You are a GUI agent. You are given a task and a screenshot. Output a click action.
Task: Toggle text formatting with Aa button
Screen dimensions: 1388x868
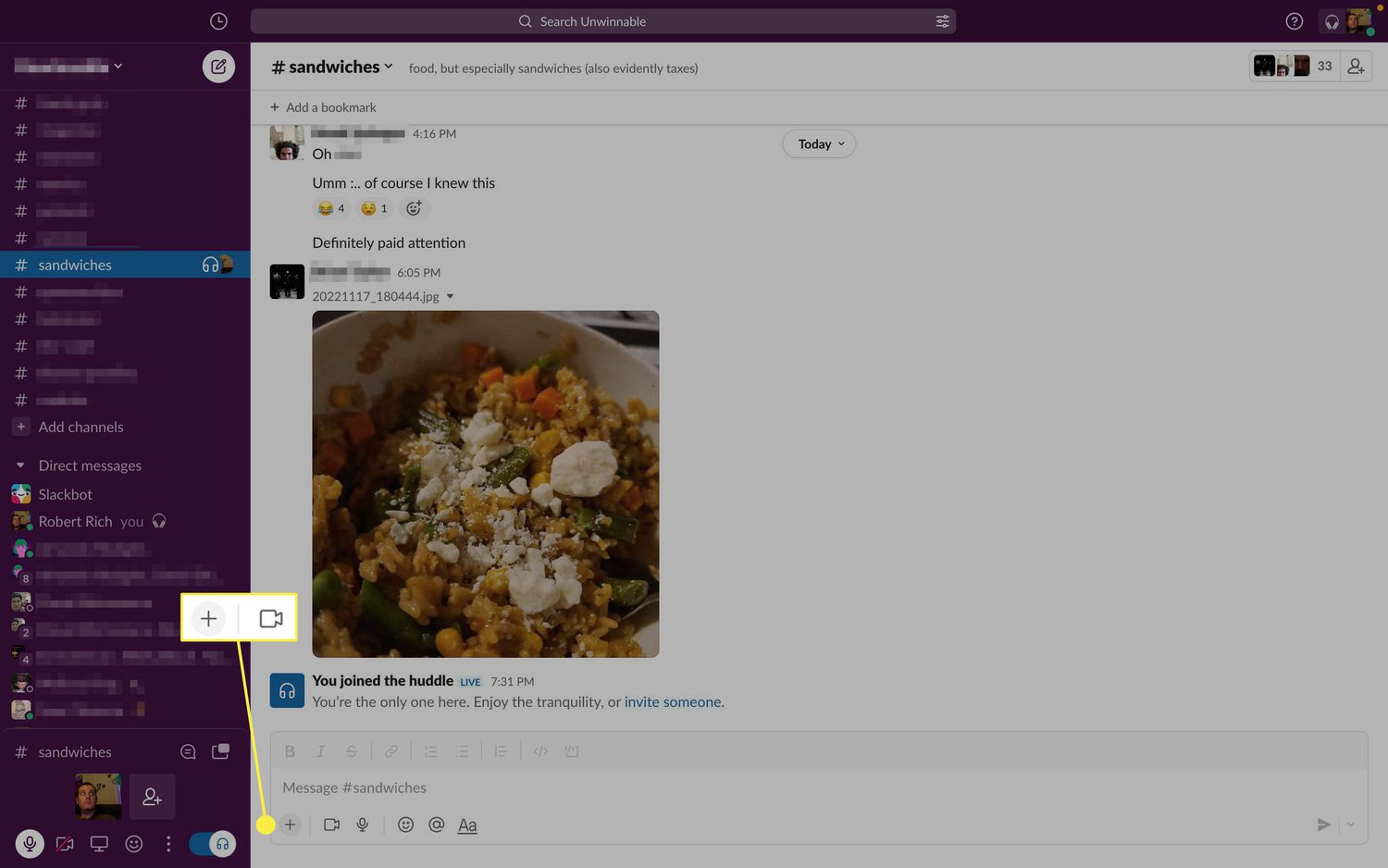point(467,825)
